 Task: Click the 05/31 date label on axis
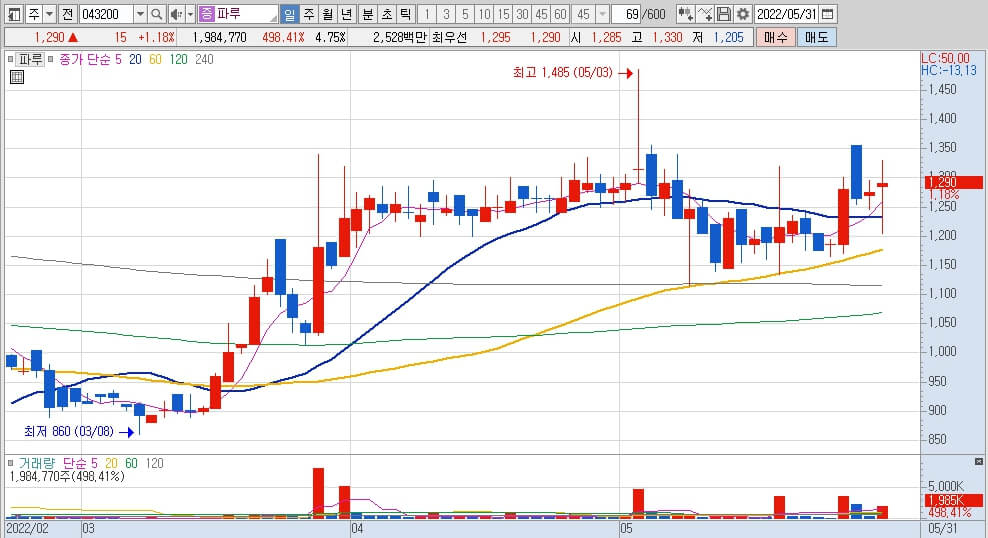click(x=943, y=529)
